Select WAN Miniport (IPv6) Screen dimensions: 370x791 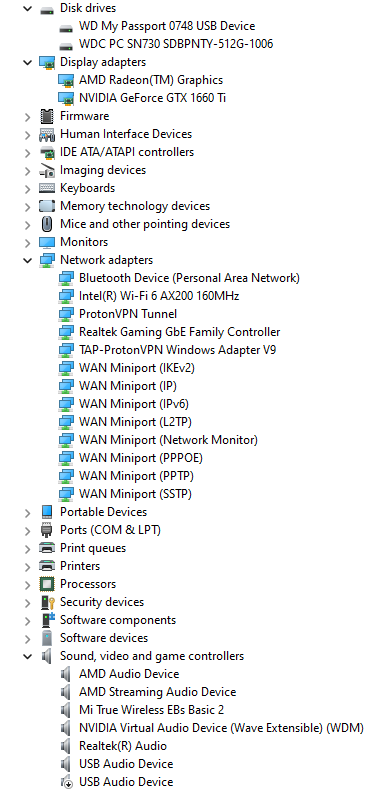coord(134,404)
